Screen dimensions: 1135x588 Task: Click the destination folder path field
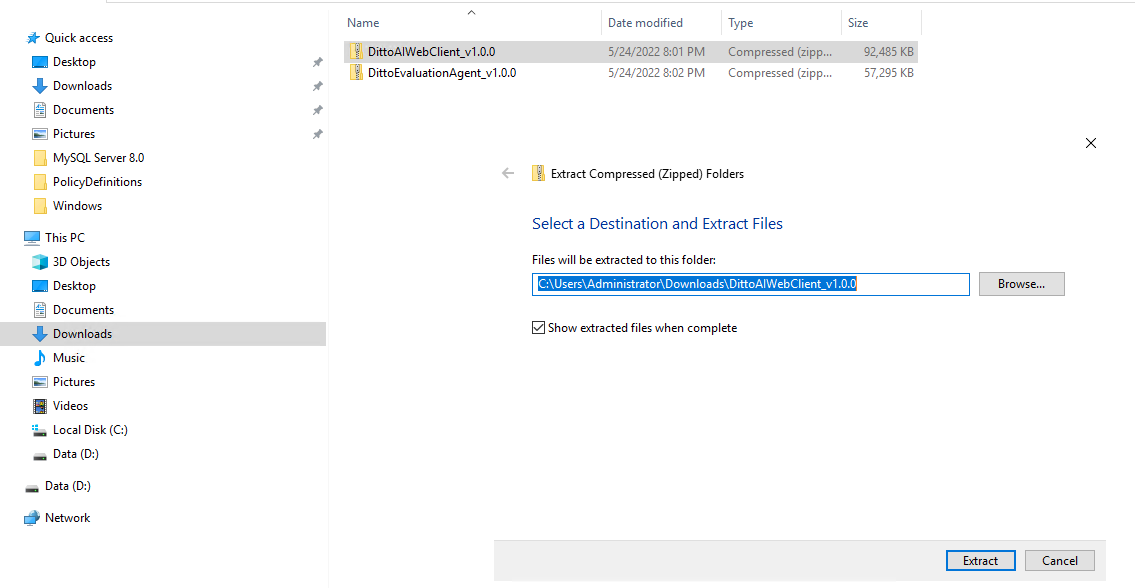coord(751,284)
